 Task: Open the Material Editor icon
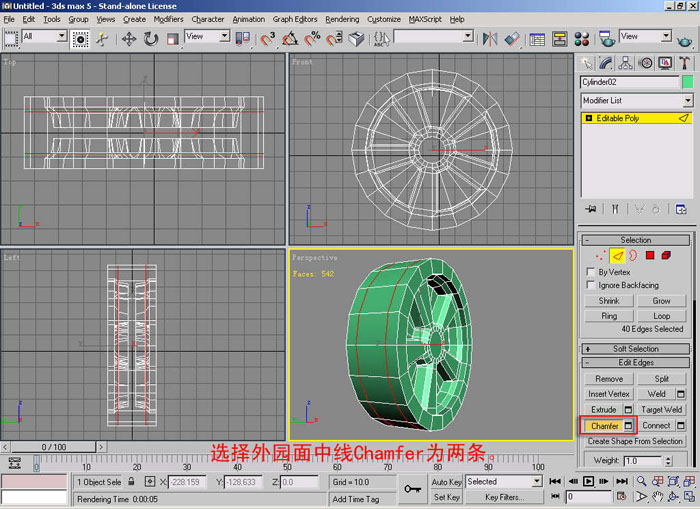(582, 39)
